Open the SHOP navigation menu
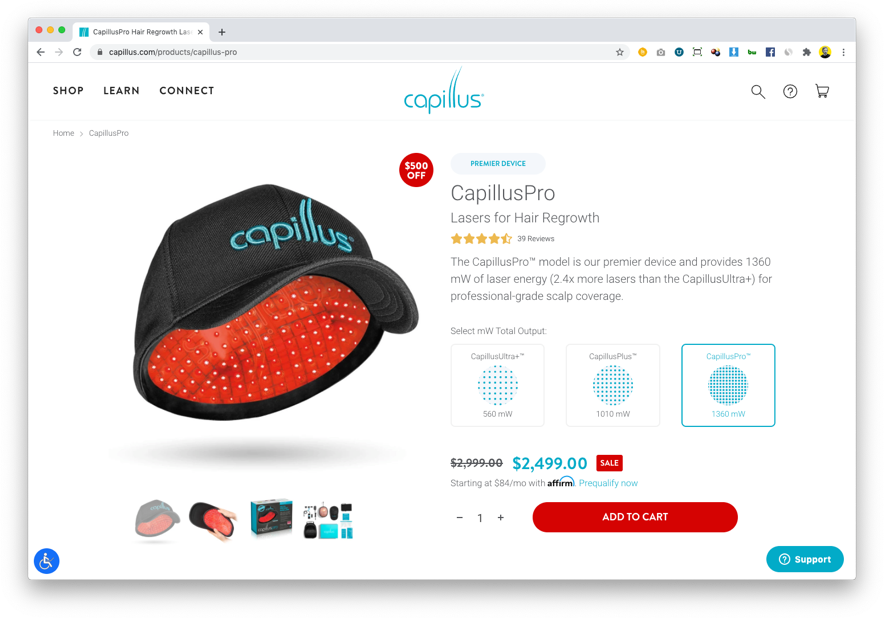 68,91
